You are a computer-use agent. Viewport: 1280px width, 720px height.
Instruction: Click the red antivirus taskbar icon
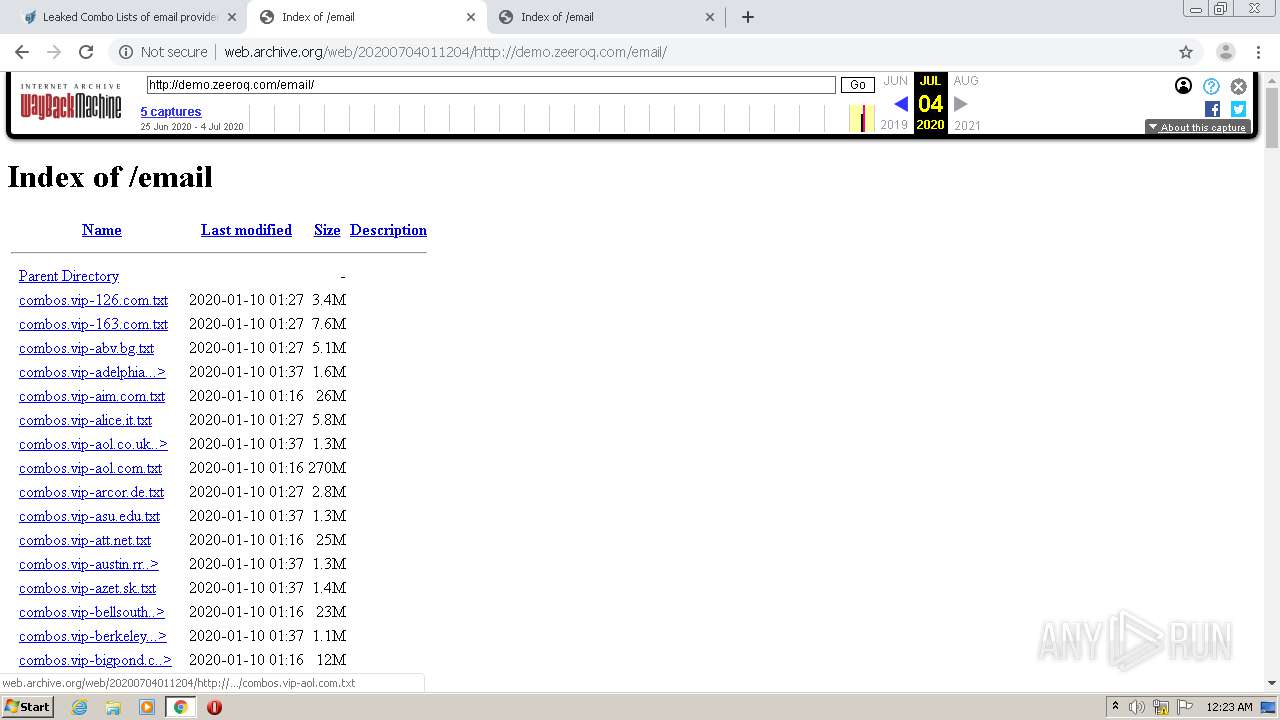214,707
